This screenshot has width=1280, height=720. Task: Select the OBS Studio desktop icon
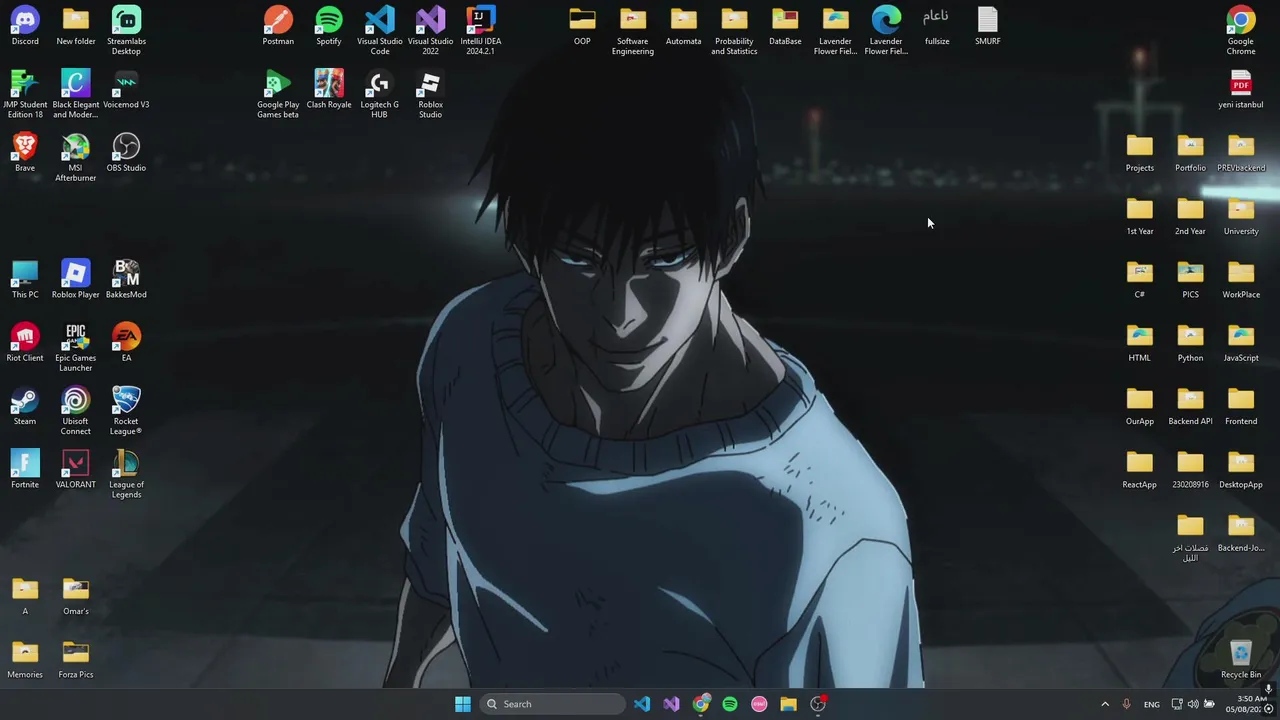[x=126, y=153]
